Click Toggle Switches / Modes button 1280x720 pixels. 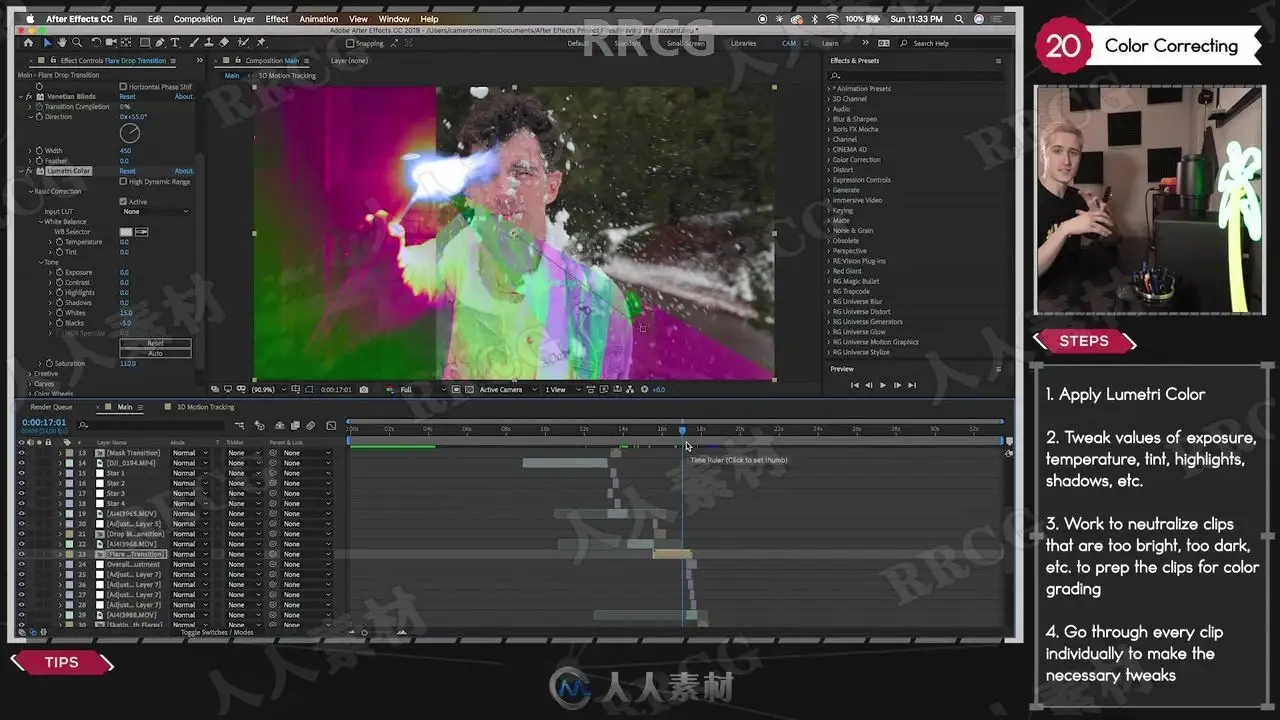coord(217,632)
